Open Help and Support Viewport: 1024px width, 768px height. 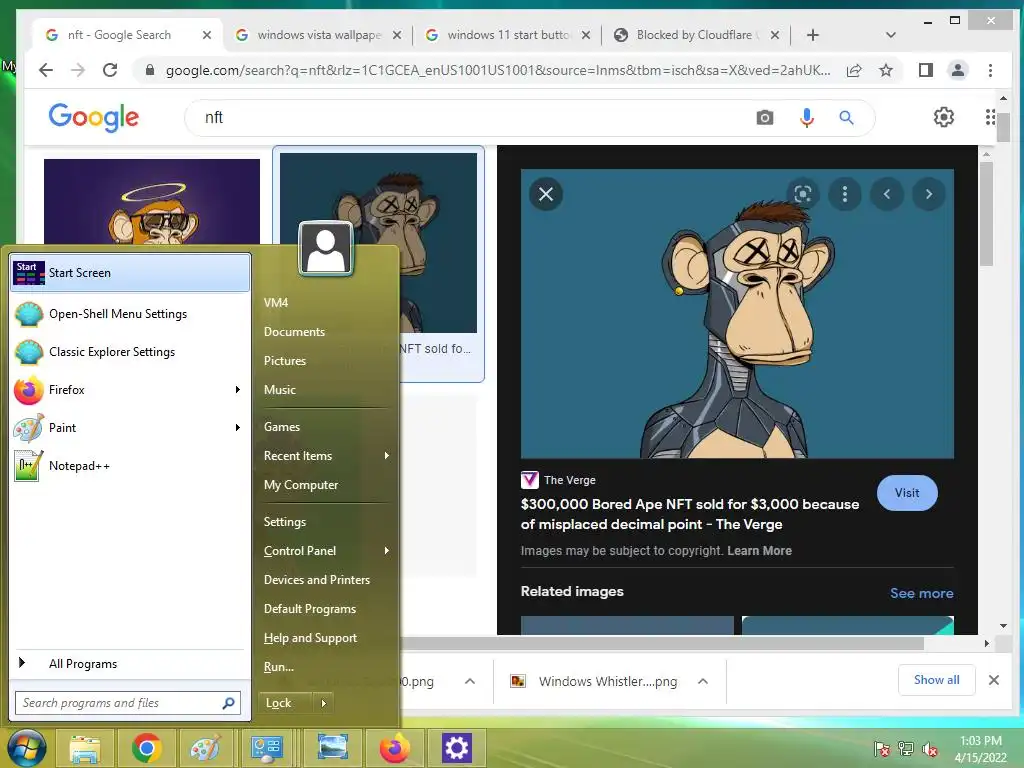click(310, 637)
